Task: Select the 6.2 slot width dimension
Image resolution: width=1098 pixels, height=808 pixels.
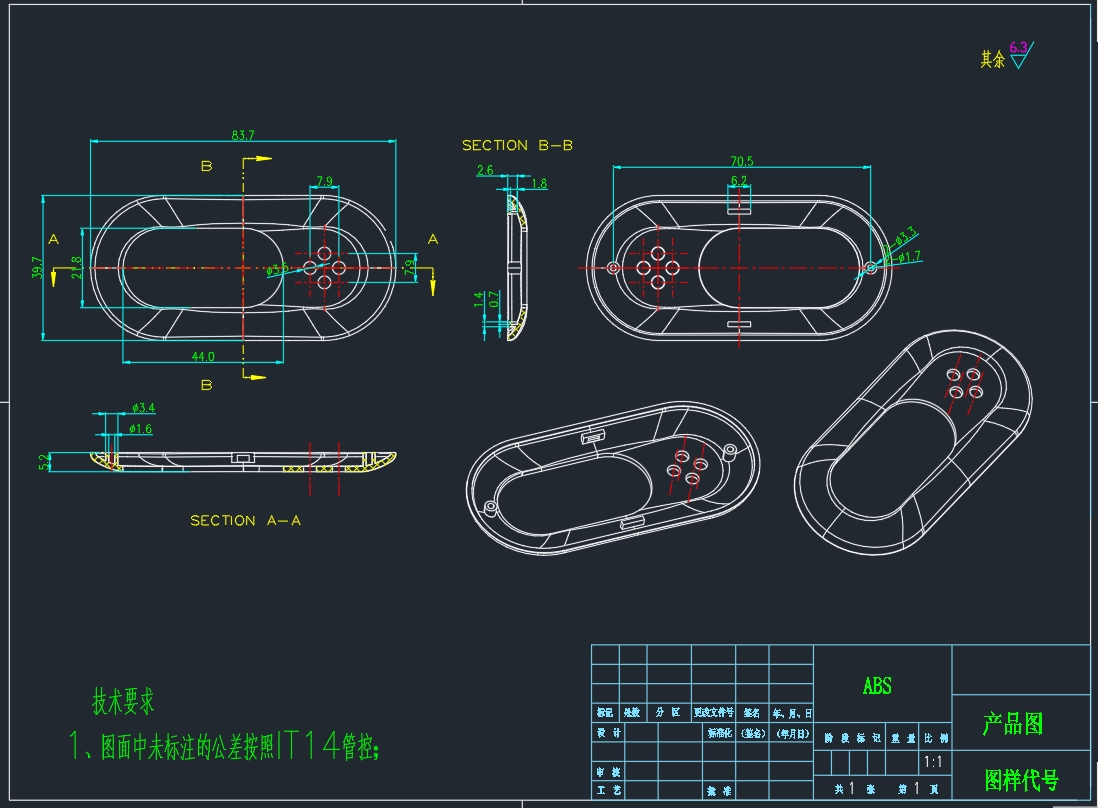Action: tap(739, 181)
